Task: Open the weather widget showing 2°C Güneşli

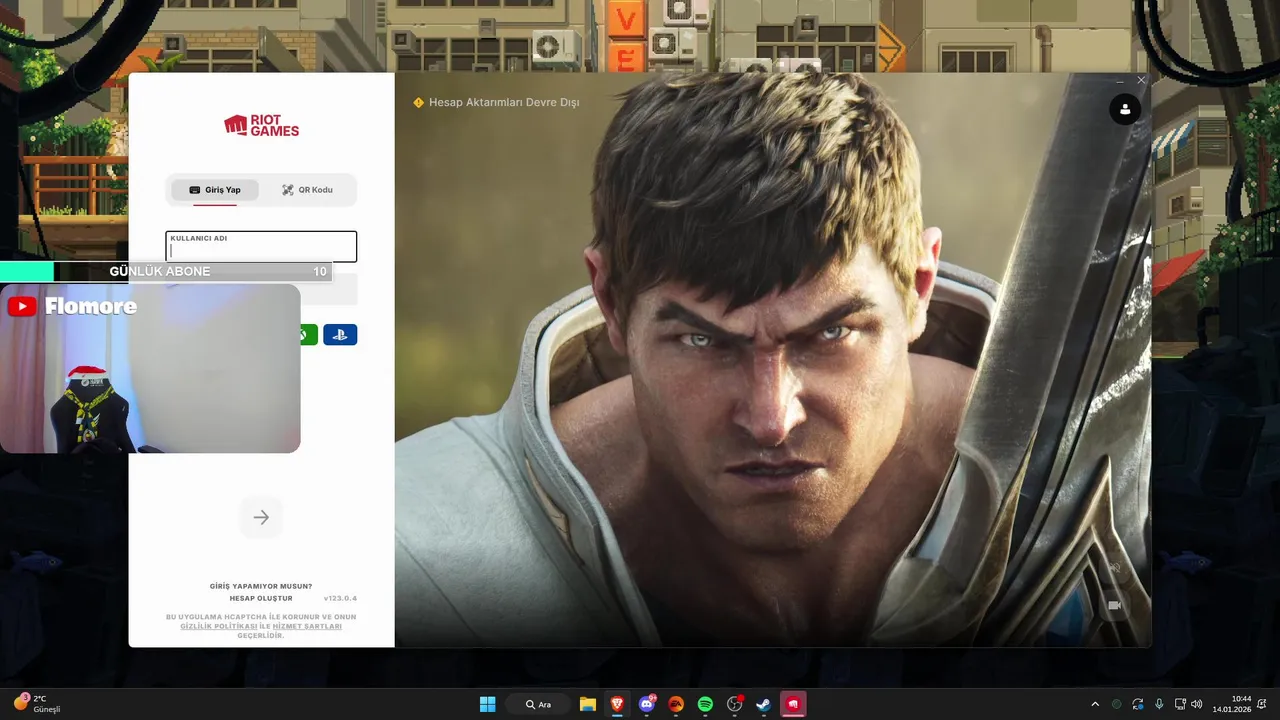Action: click(x=38, y=704)
